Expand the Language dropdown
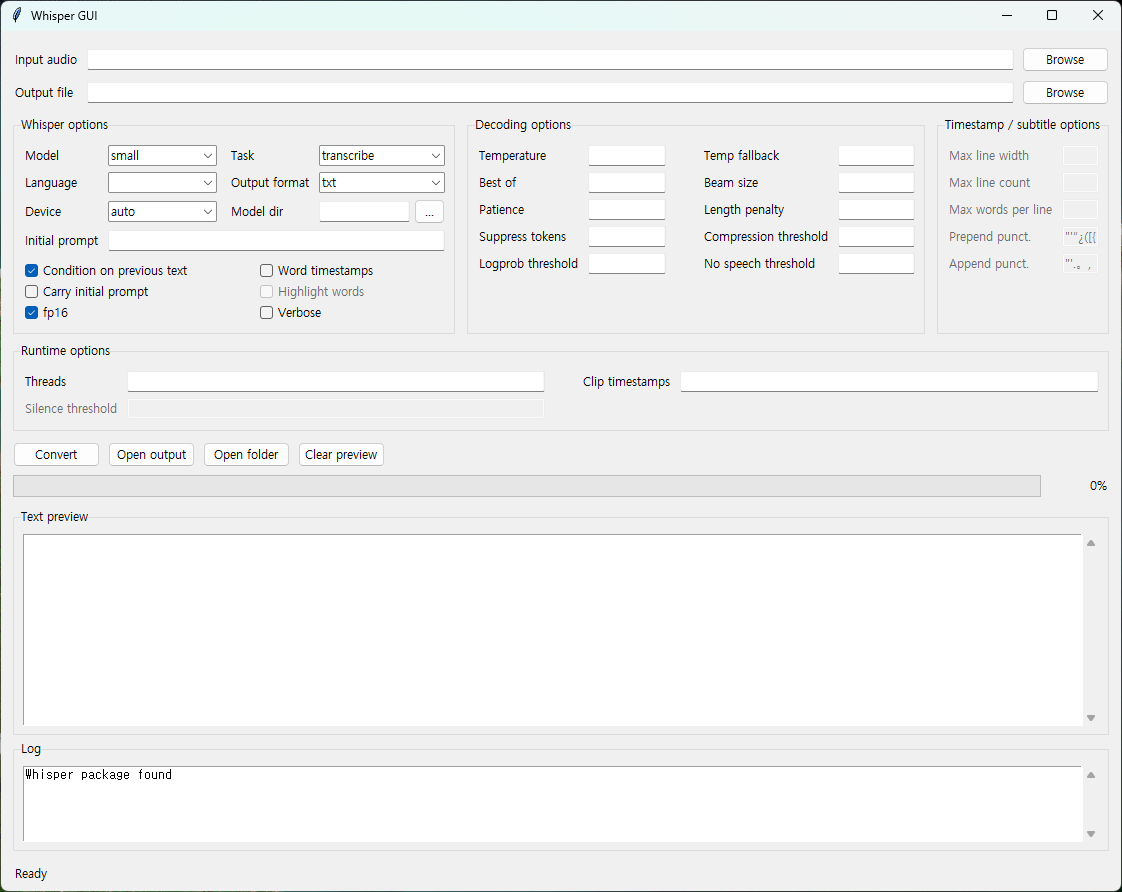 [162, 182]
